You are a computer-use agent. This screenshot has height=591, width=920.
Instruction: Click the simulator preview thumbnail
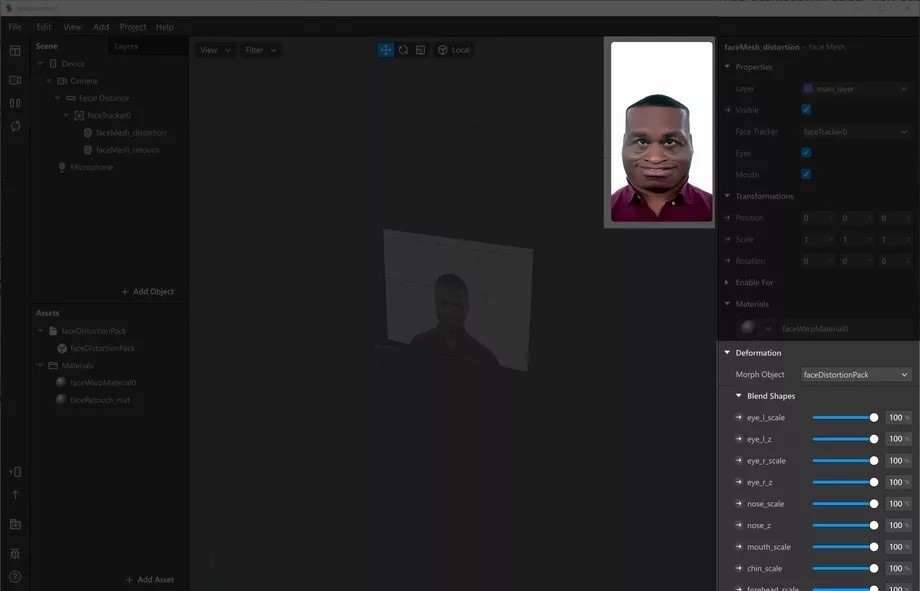[661, 131]
